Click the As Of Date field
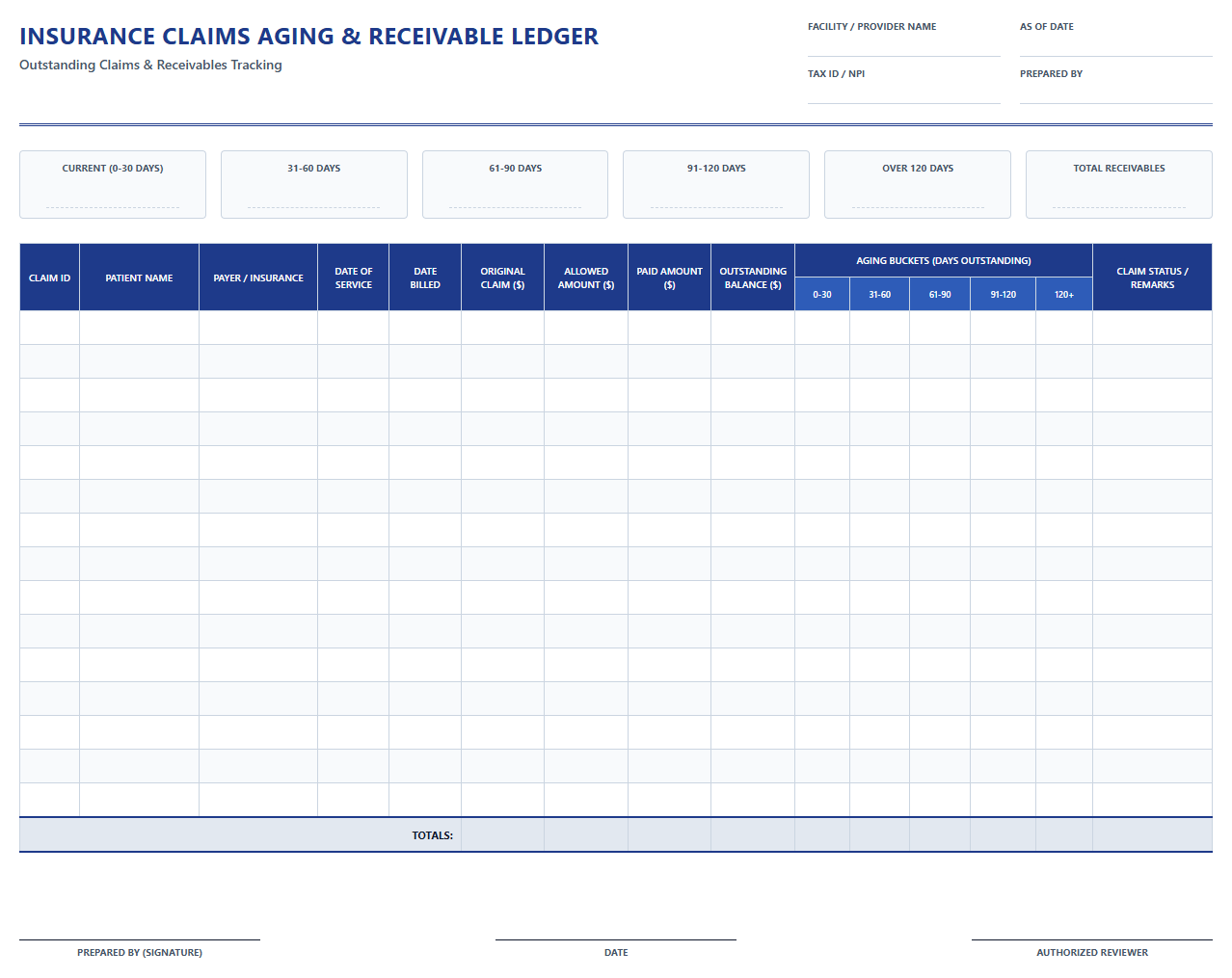The width and height of the screenshot is (1232, 978). [x=1116, y=45]
